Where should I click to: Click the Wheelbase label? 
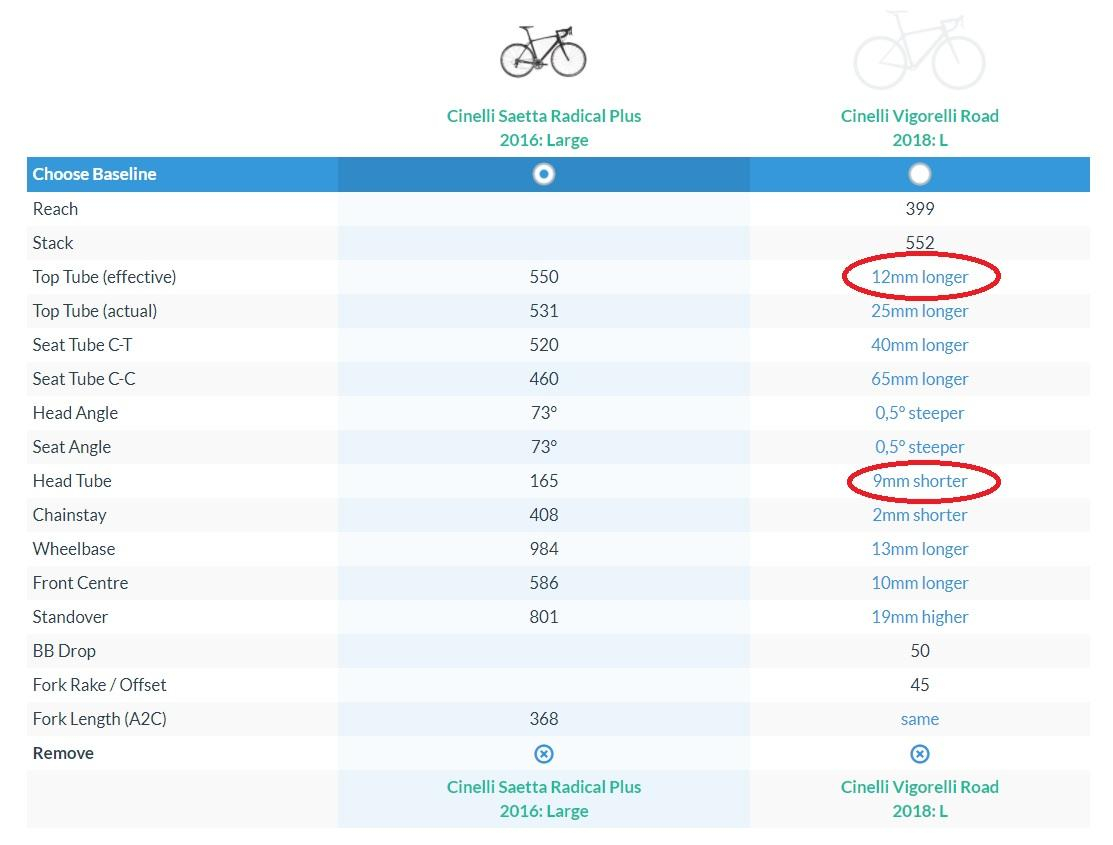pos(74,549)
